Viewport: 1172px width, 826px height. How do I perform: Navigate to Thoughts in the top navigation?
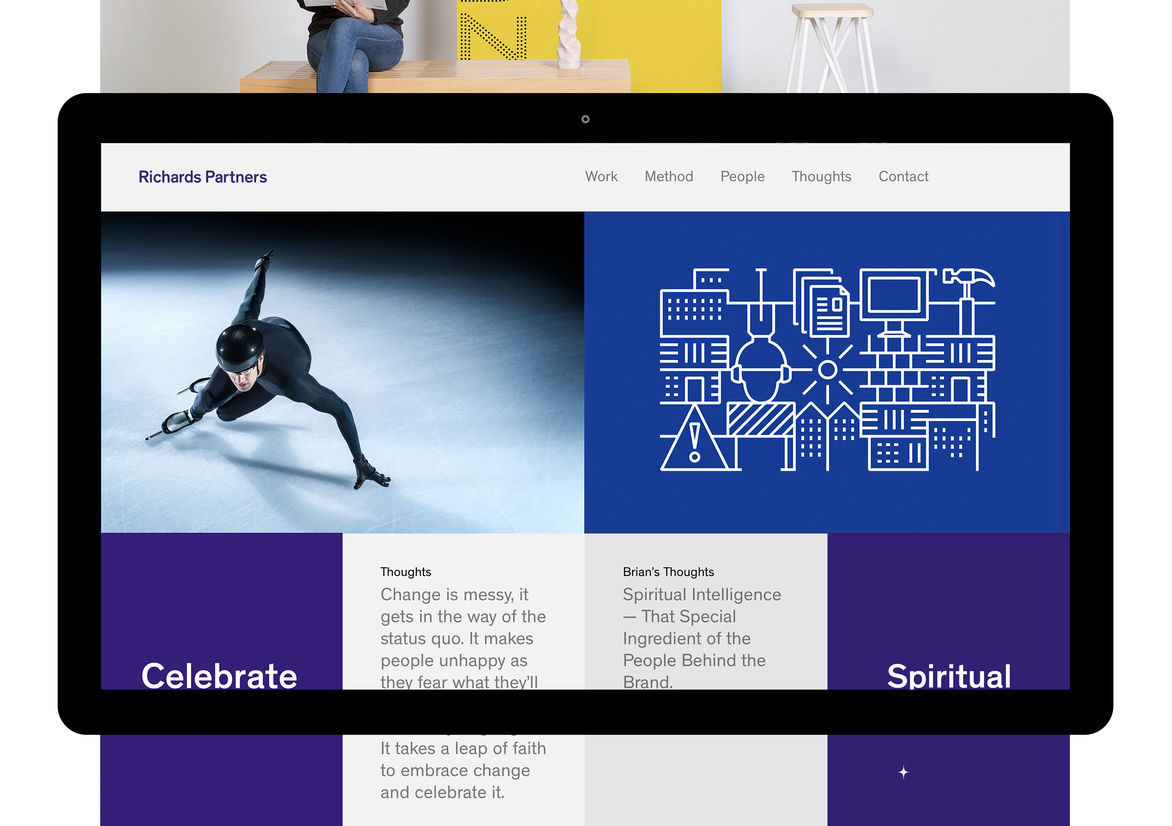click(x=821, y=177)
